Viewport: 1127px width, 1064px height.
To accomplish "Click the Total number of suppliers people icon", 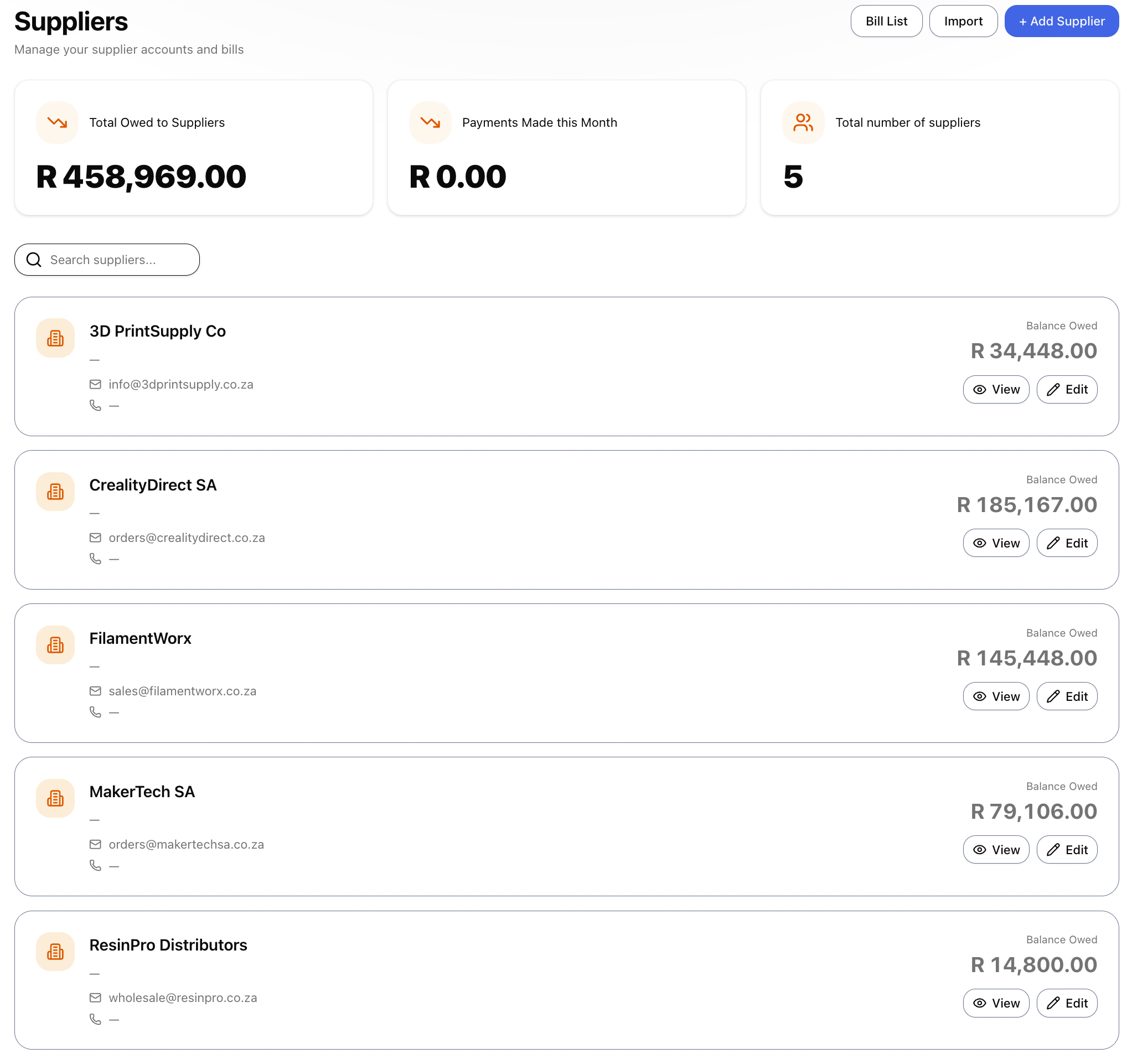I will click(x=803, y=122).
